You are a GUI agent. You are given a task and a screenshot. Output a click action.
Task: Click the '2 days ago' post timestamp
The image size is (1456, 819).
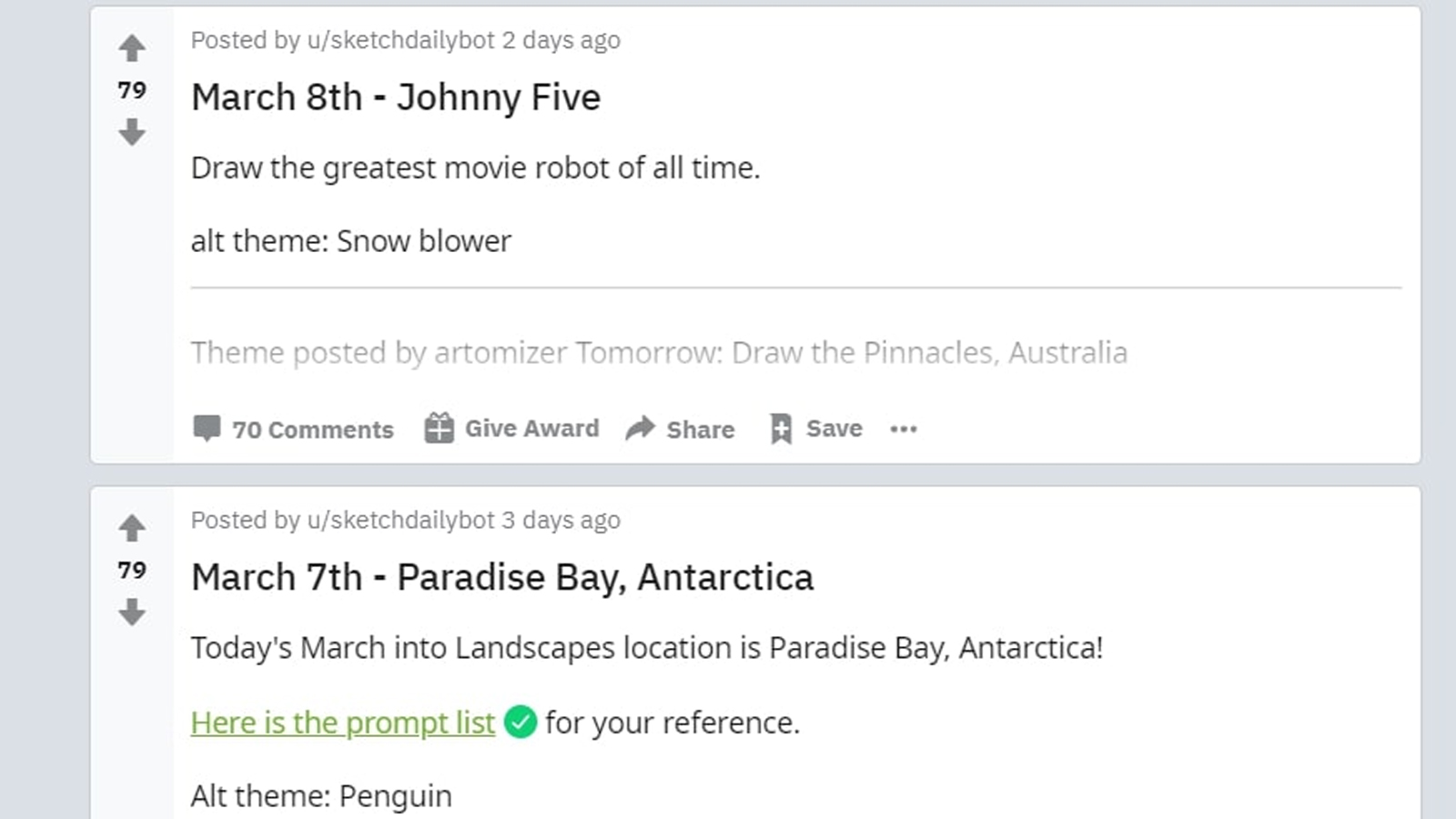561,40
